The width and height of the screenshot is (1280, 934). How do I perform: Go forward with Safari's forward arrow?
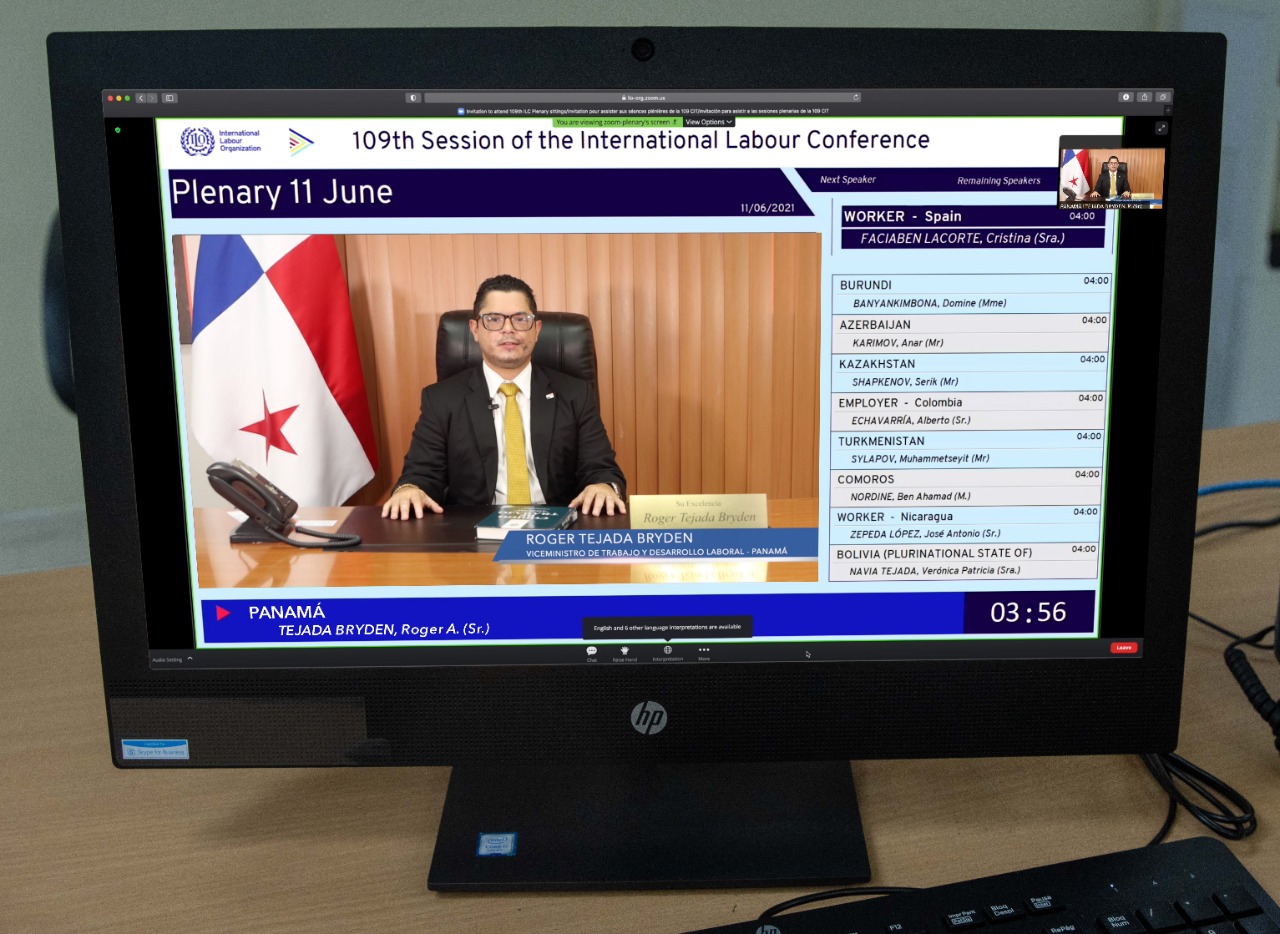(x=152, y=98)
